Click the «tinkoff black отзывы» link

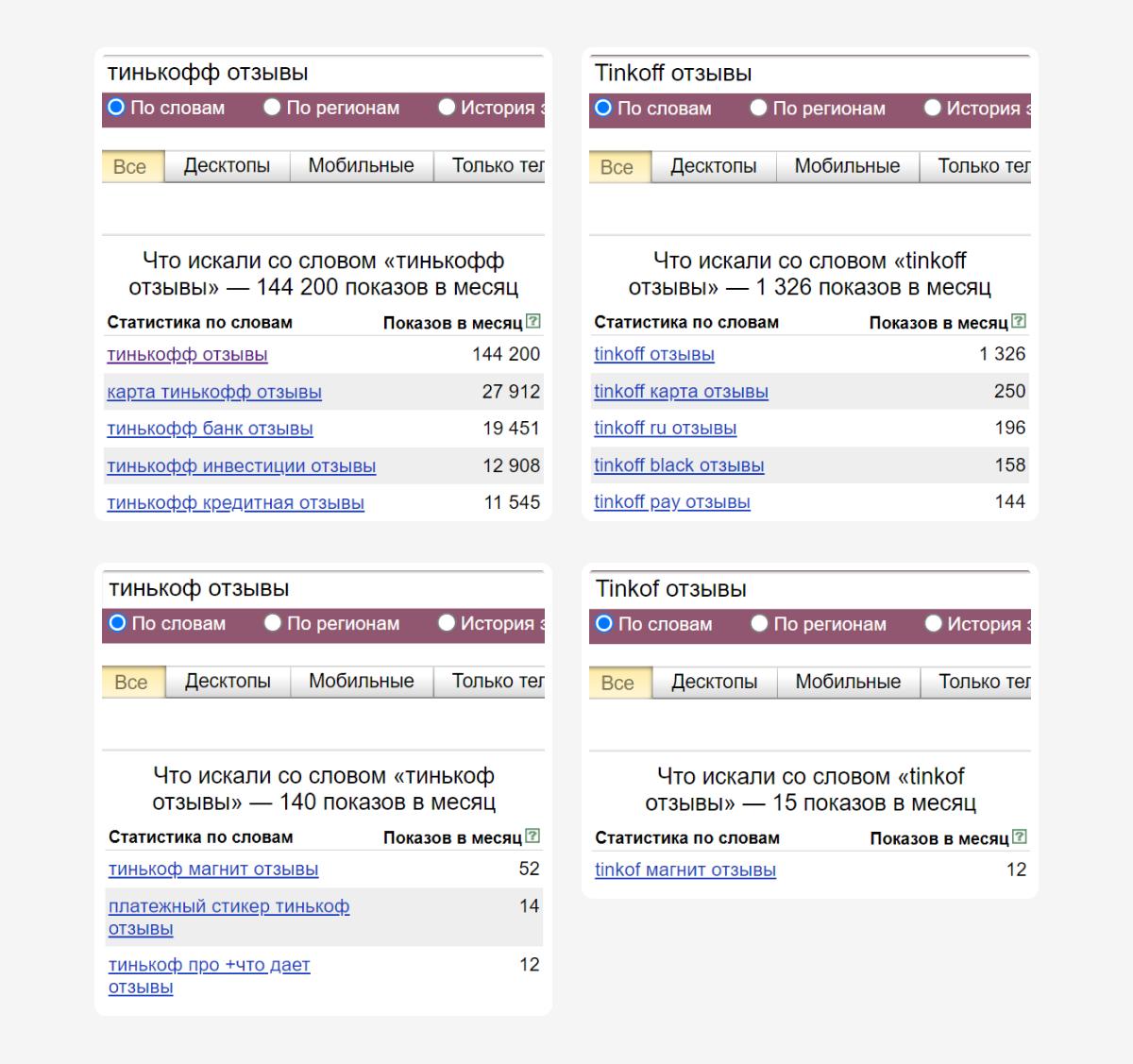(x=679, y=465)
